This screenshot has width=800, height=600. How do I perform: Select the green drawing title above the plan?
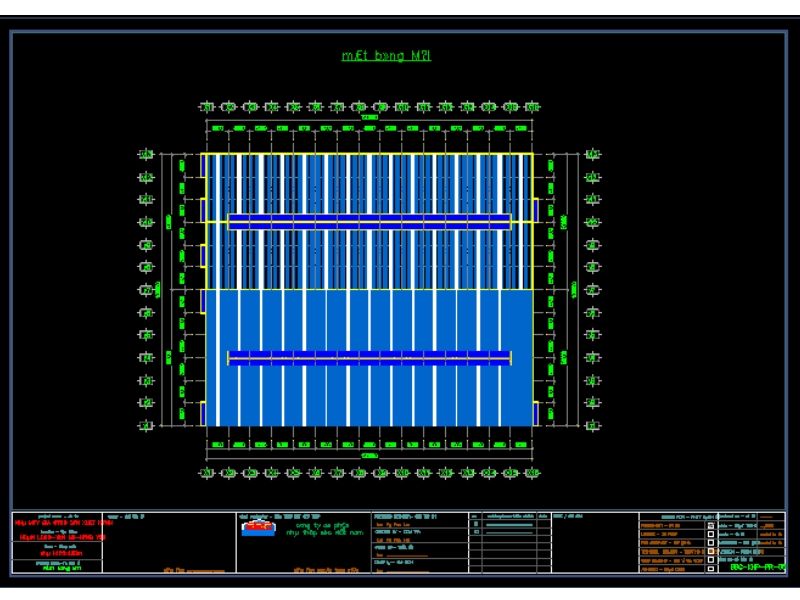386,56
